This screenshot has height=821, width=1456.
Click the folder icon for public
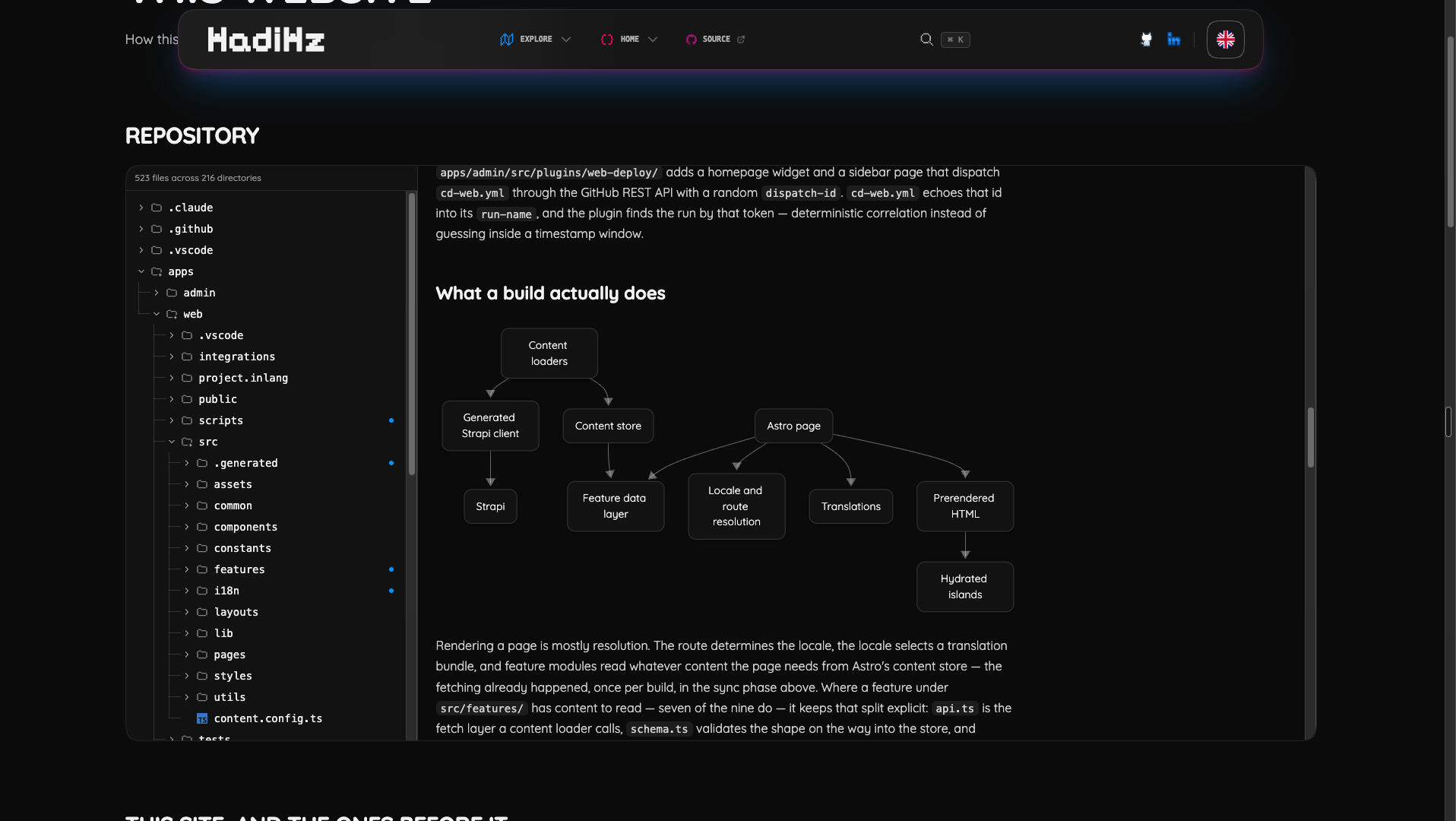(x=187, y=399)
